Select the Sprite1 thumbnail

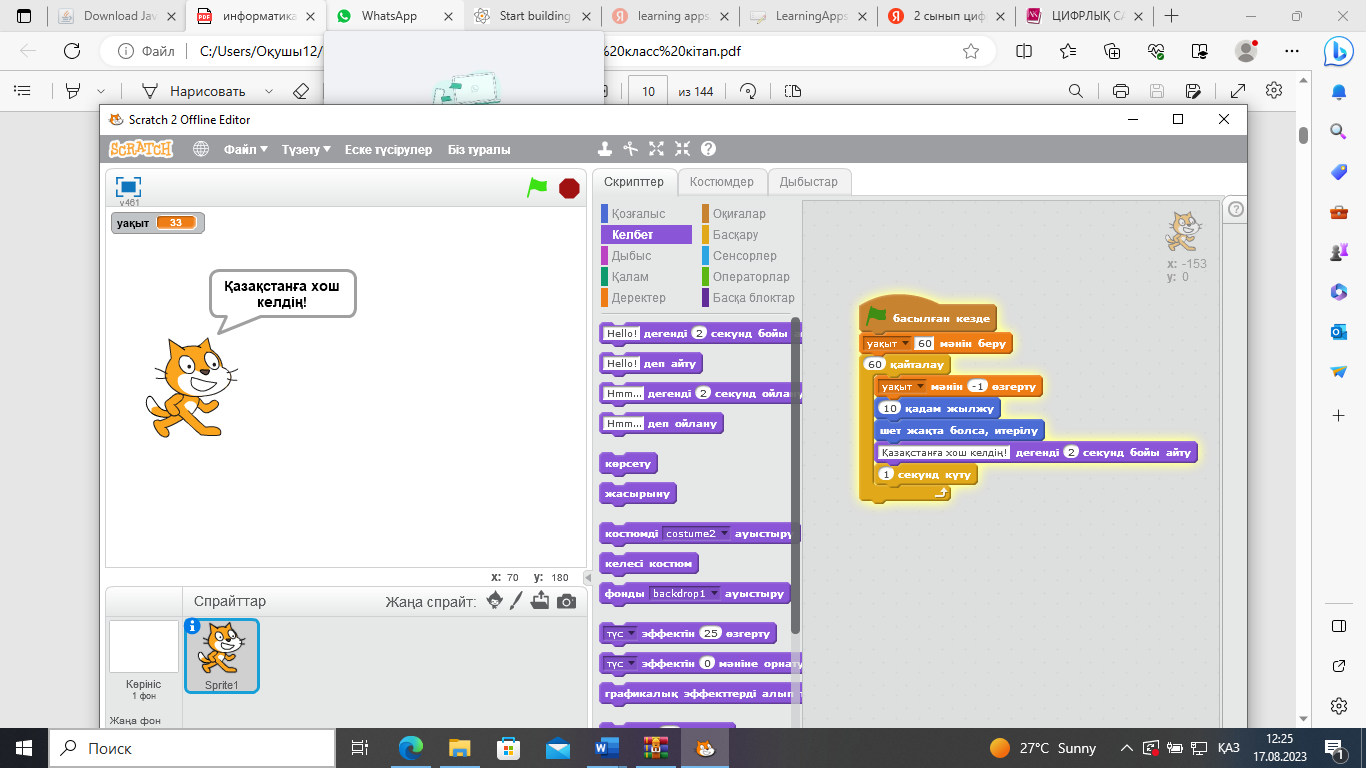(x=222, y=656)
